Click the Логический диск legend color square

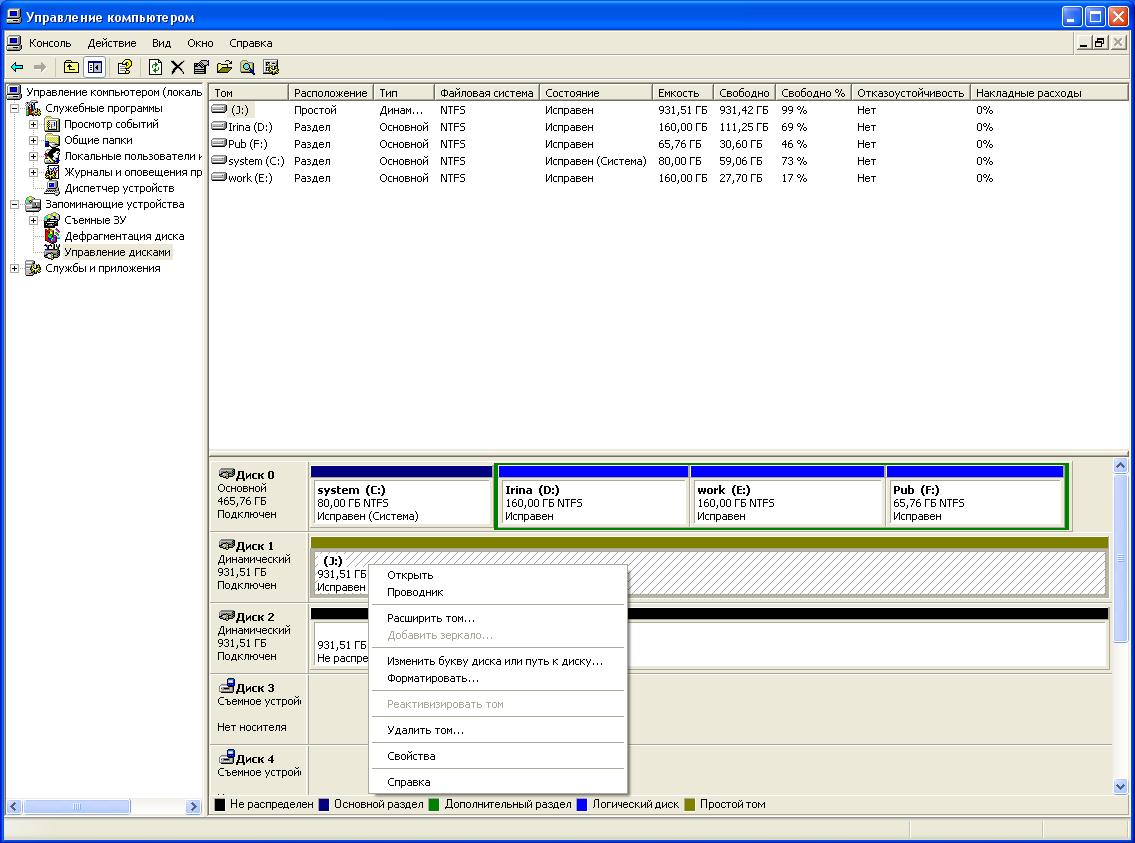581,805
